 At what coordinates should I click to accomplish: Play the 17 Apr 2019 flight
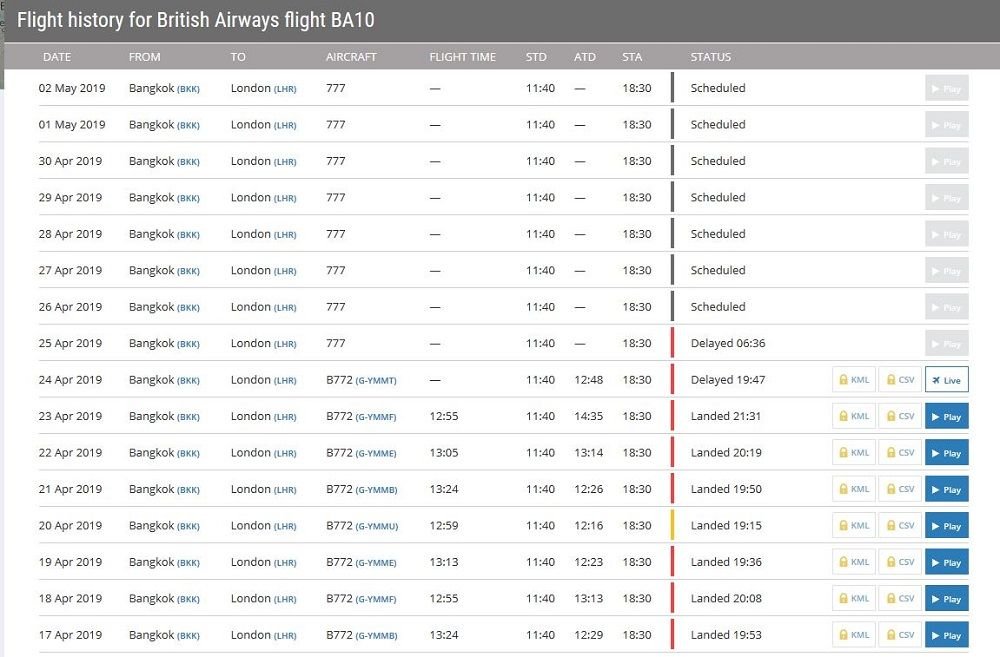click(946, 635)
